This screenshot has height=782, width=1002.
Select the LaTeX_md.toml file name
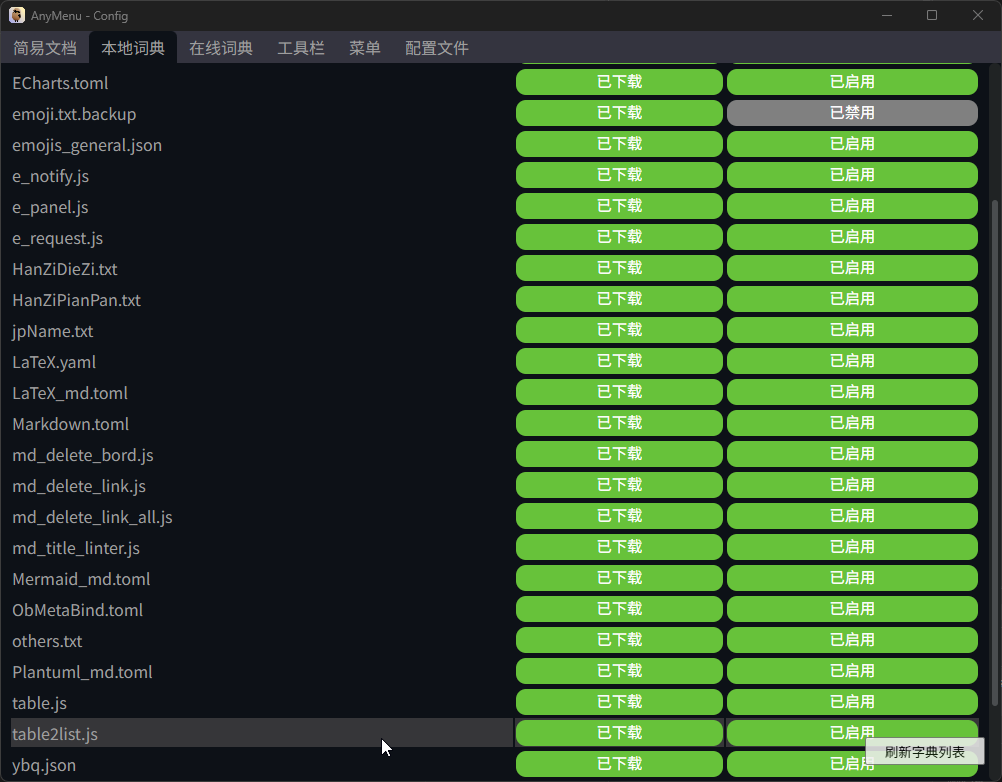click(x=70, y=393)
